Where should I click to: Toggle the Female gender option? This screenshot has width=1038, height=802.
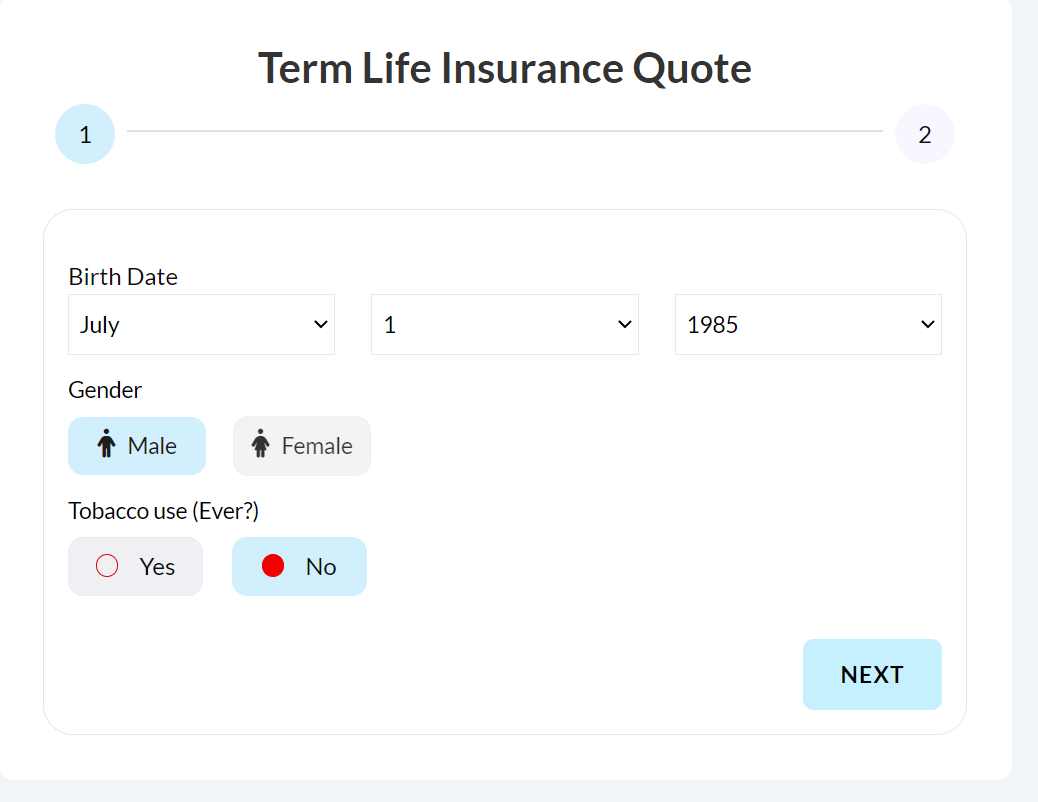click(301, 445)
